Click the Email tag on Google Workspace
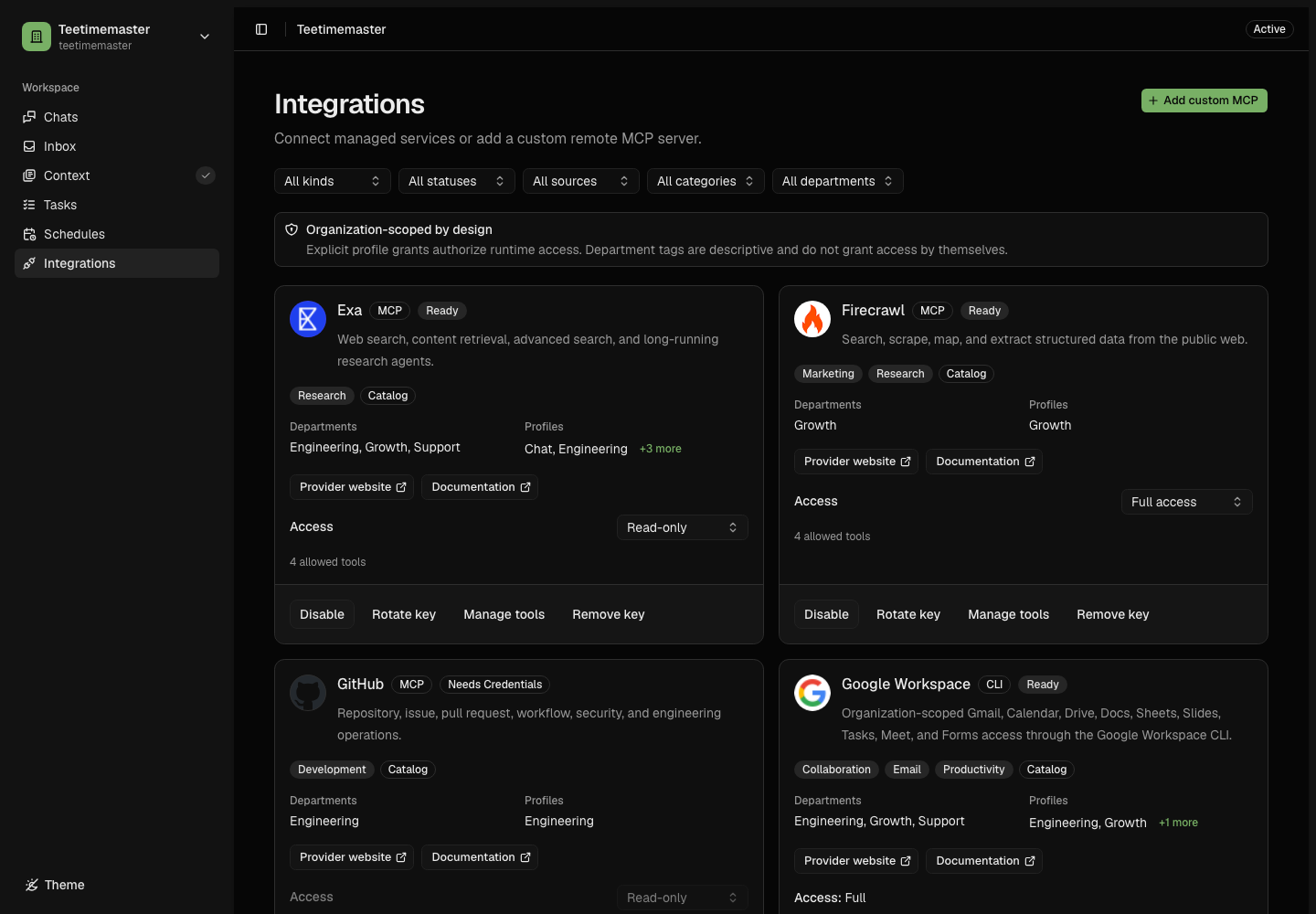The width and height of the screenshot is (1316, 914). point(907,770)
